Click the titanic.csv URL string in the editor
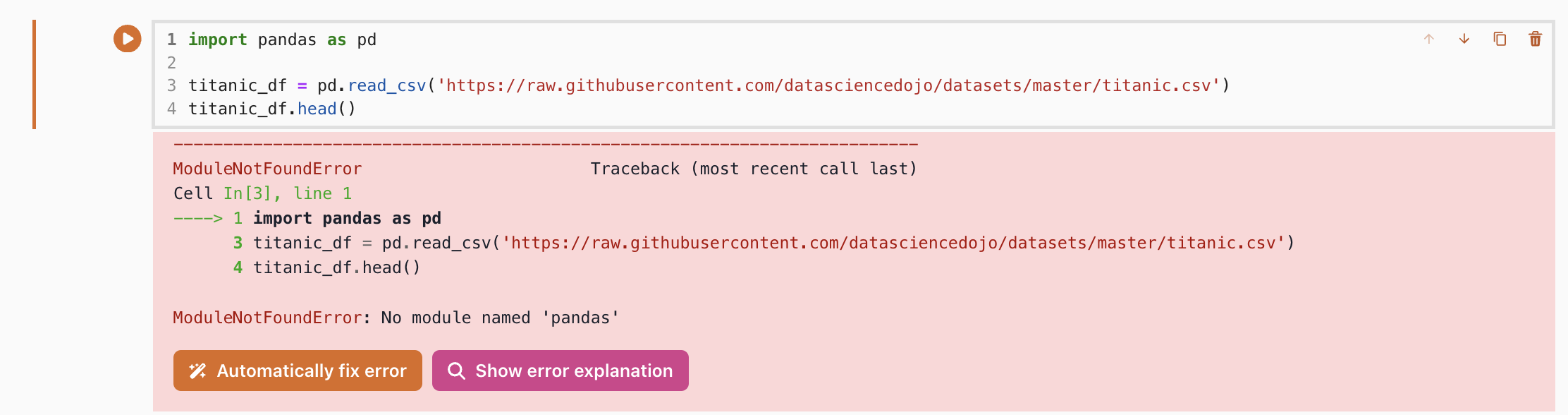1568x415 pixels. tap(828, 85)
